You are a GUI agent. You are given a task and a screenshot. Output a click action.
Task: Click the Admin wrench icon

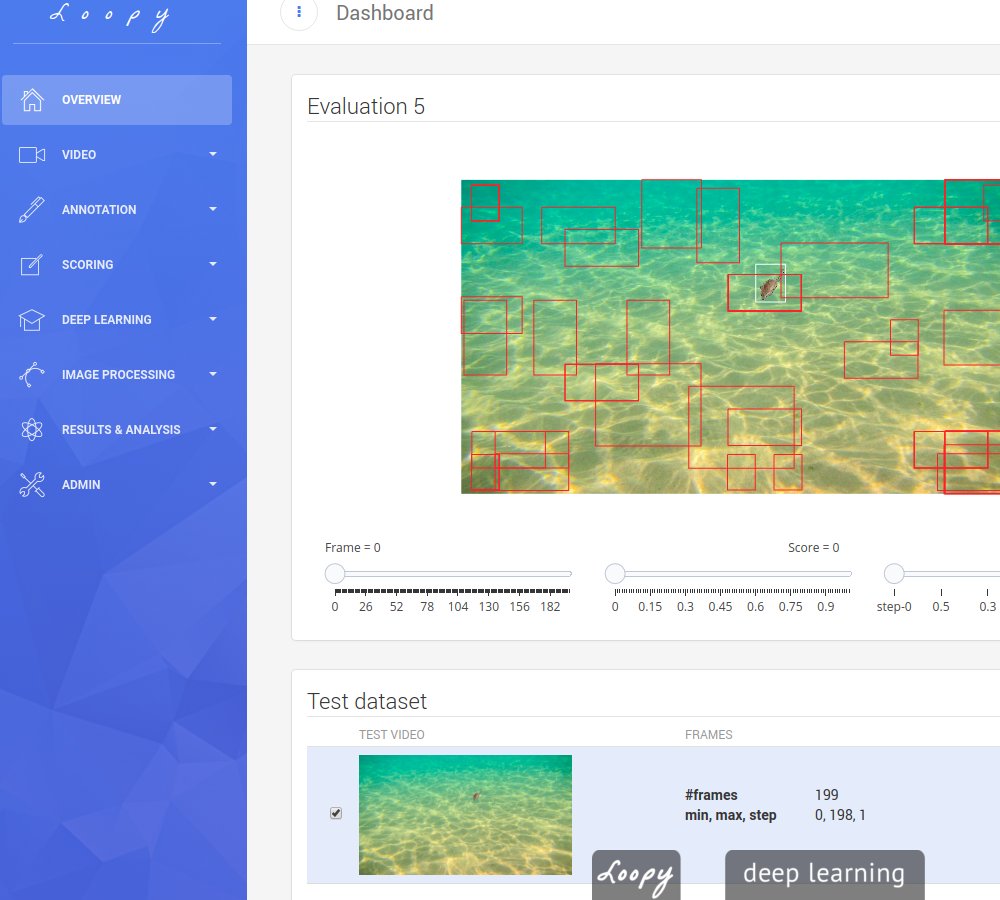pos(31,484)
